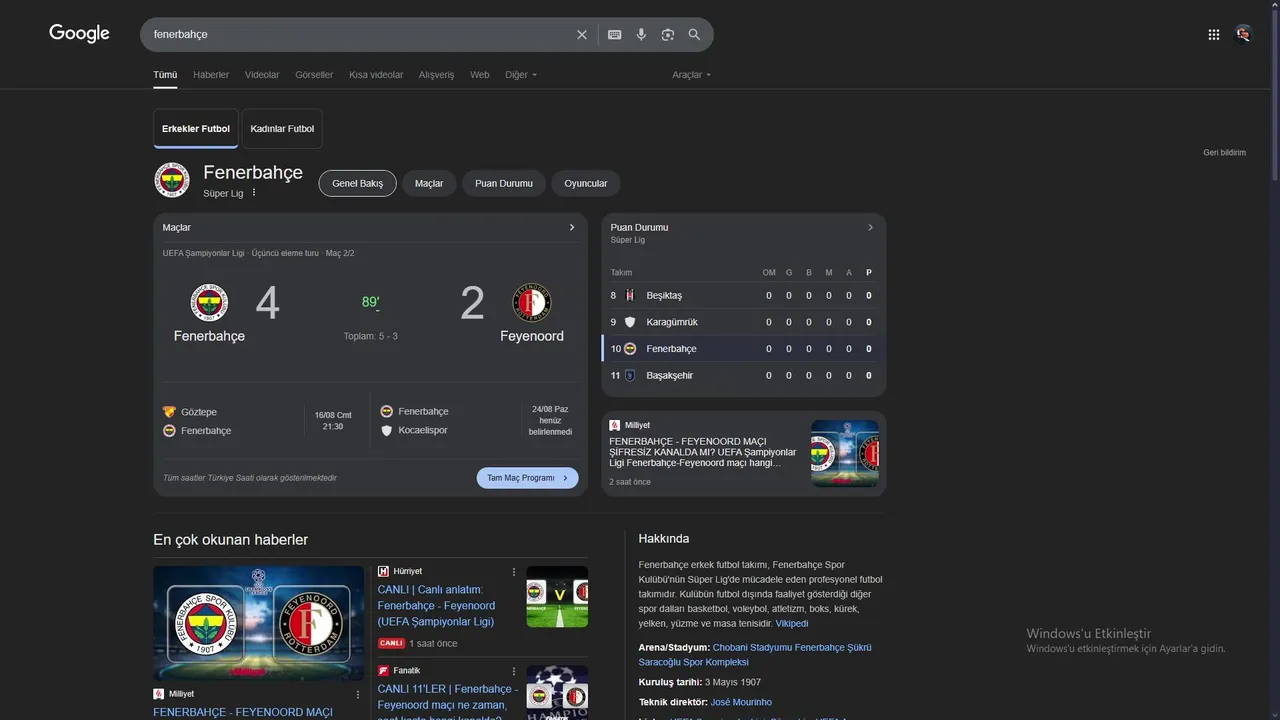
Task: Open the on-screen keyboard icon
Action: [x=615, y=34]
